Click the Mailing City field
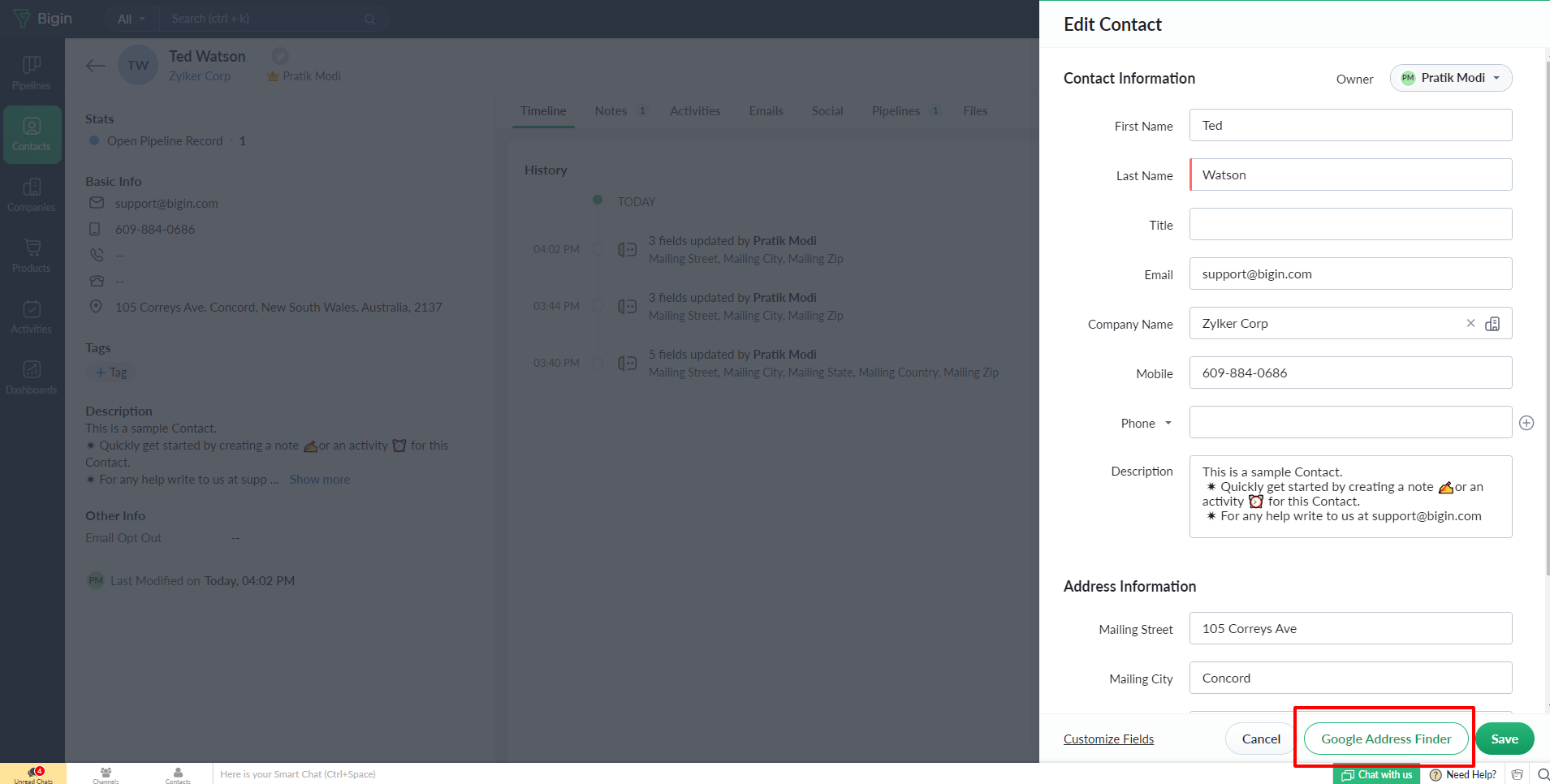Viewport: 1550px width, 784px height. [x=1350, y=678]
